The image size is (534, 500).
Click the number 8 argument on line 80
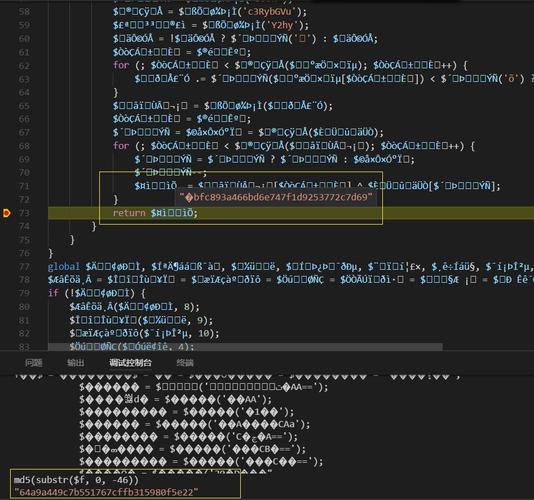pyautogui.click(x=186, y=307)
